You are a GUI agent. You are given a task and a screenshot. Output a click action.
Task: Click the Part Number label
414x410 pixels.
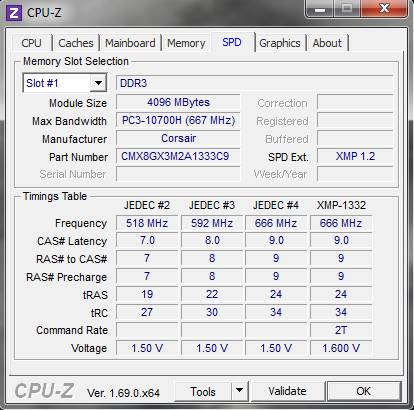[78, 157]
